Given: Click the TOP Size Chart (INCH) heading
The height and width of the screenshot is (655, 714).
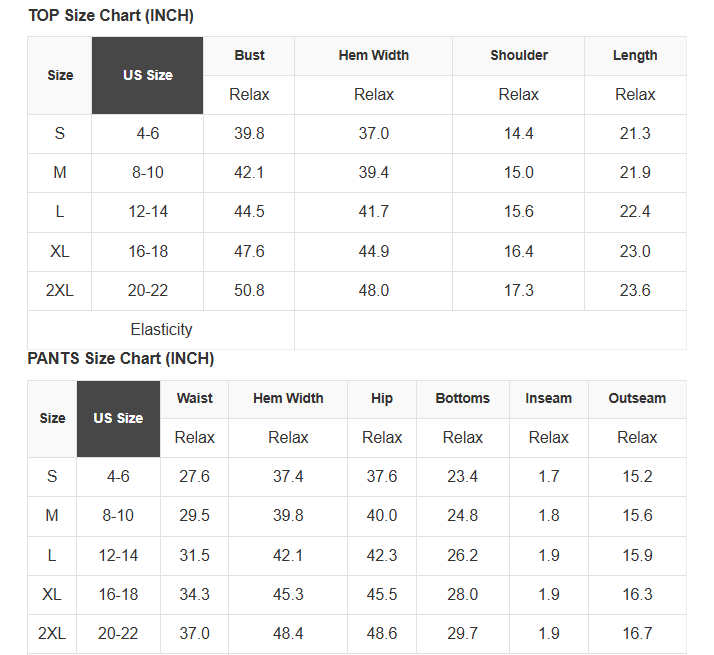Looking at the screenshot, I should 111,16.
